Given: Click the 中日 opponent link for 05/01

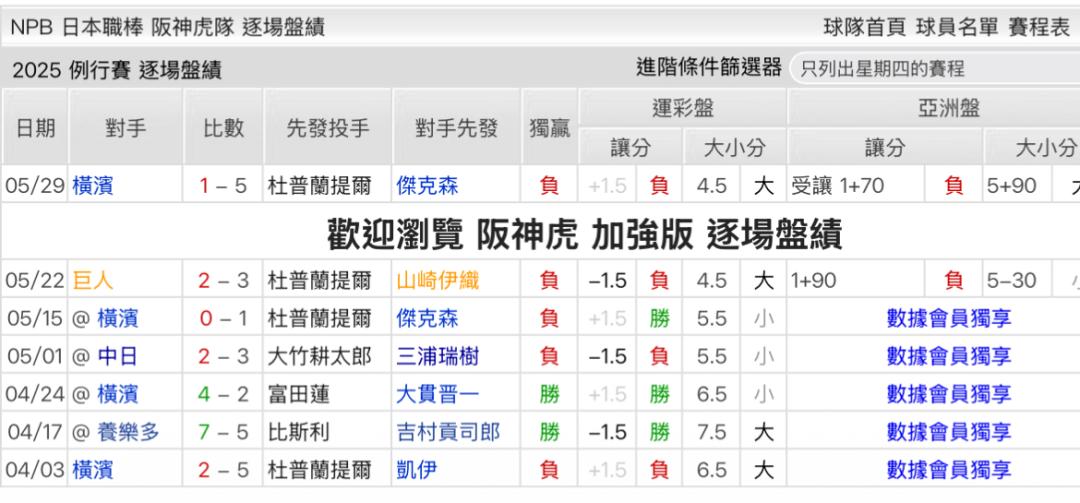Looking at the screenshot, I should click(x=118, y=356).
